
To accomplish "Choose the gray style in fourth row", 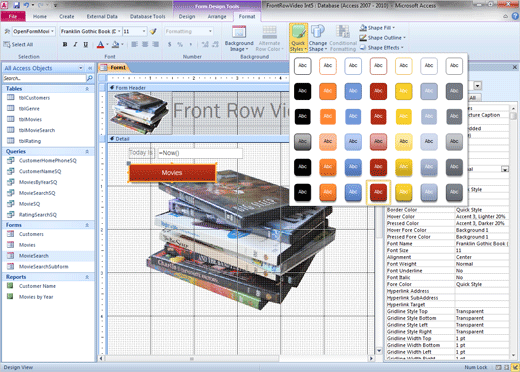I will 454,142.
